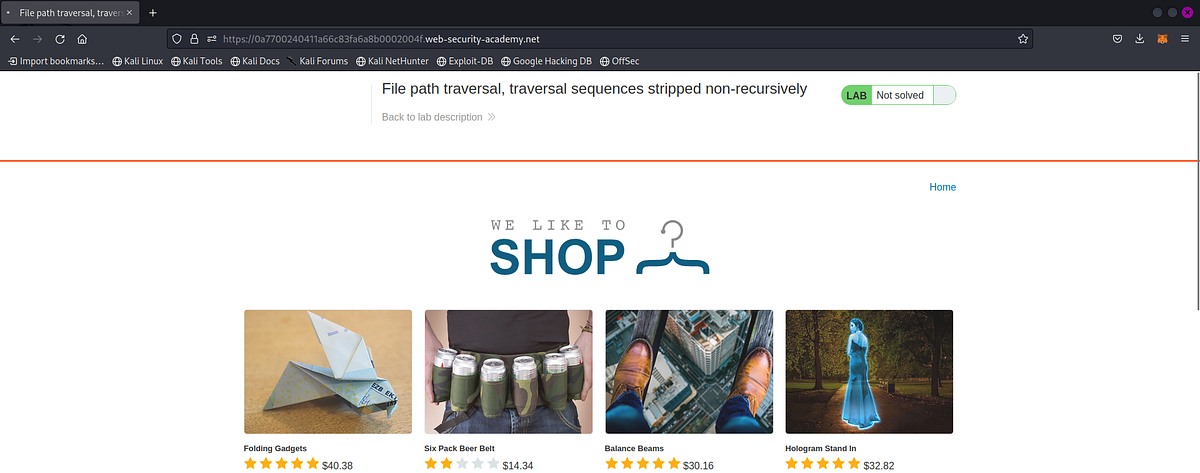The image size is (1200, 473).
Task: Open the Folding Gadgets product image
Action: coord(328,371)
